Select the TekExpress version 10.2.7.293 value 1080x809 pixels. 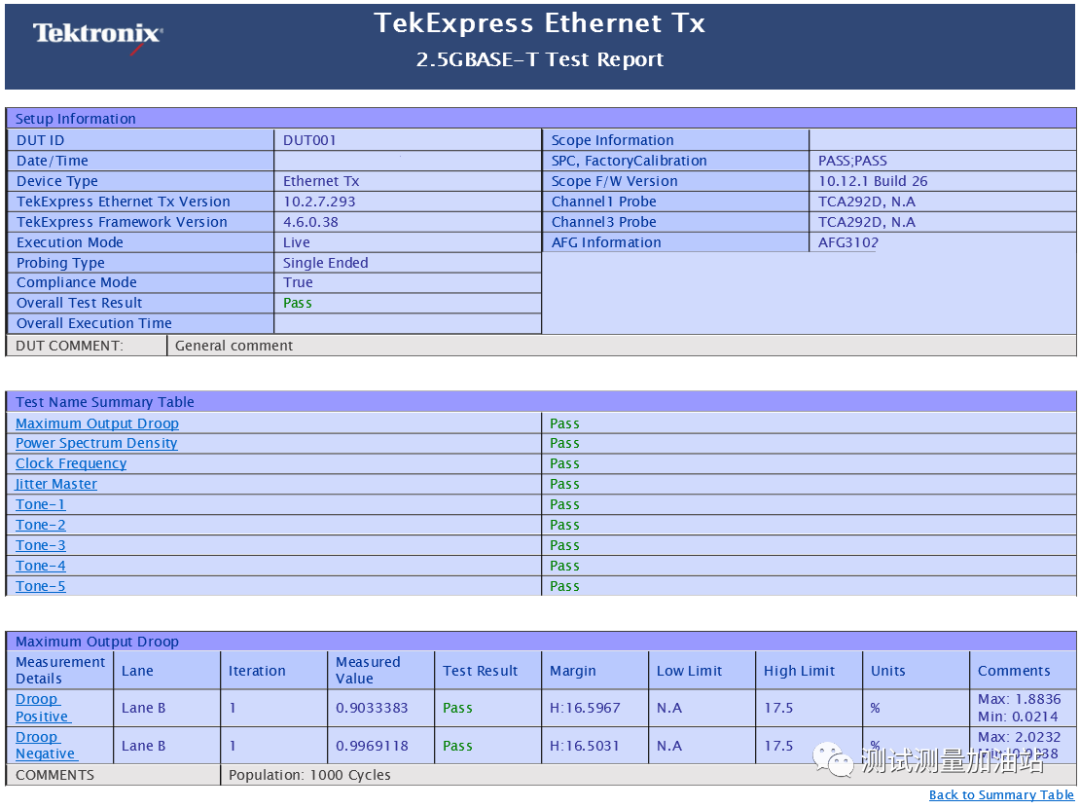(x=319, y=202)
